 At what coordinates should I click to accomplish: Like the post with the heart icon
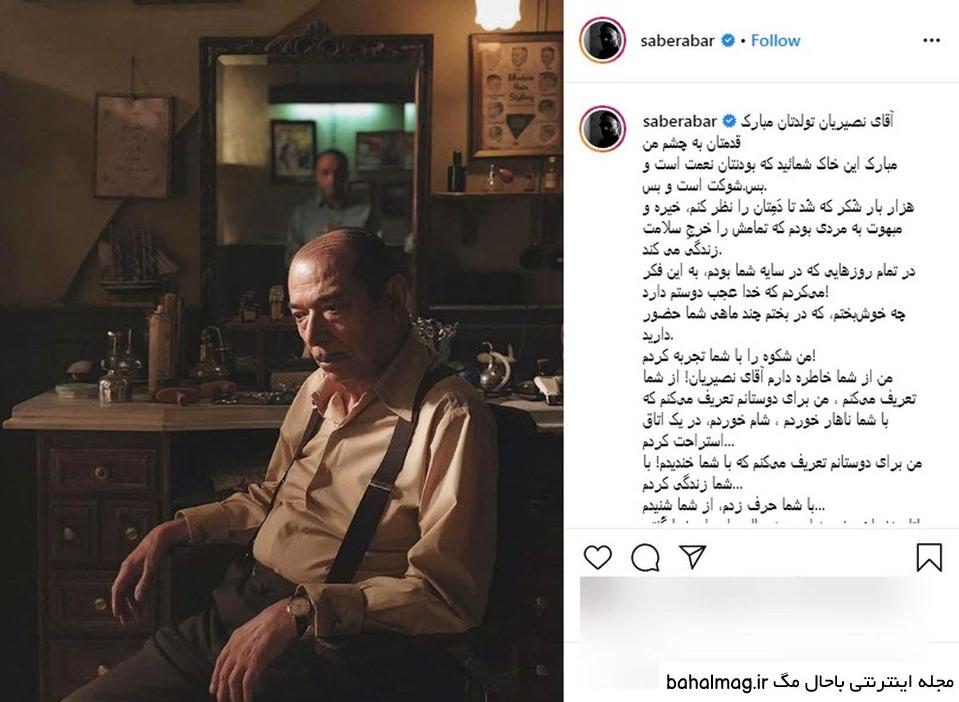(x=598, y=557)
